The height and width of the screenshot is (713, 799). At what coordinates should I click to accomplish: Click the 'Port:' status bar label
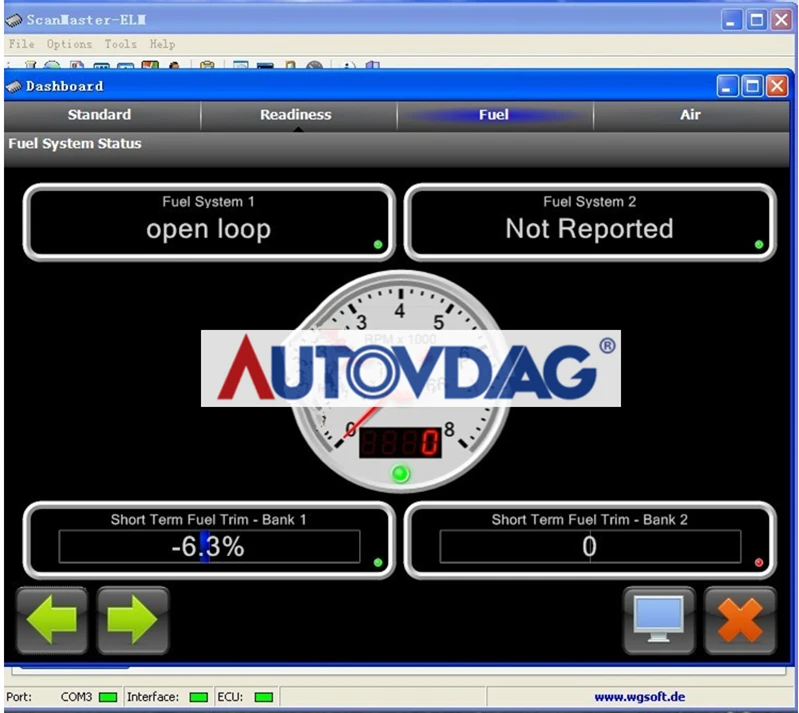click(19, 697)
